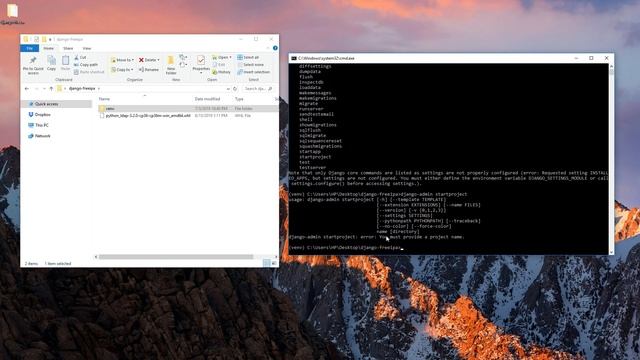Click the Dropbox icon in navigation pane
The image size is (640, 360).
coord(31,115)
